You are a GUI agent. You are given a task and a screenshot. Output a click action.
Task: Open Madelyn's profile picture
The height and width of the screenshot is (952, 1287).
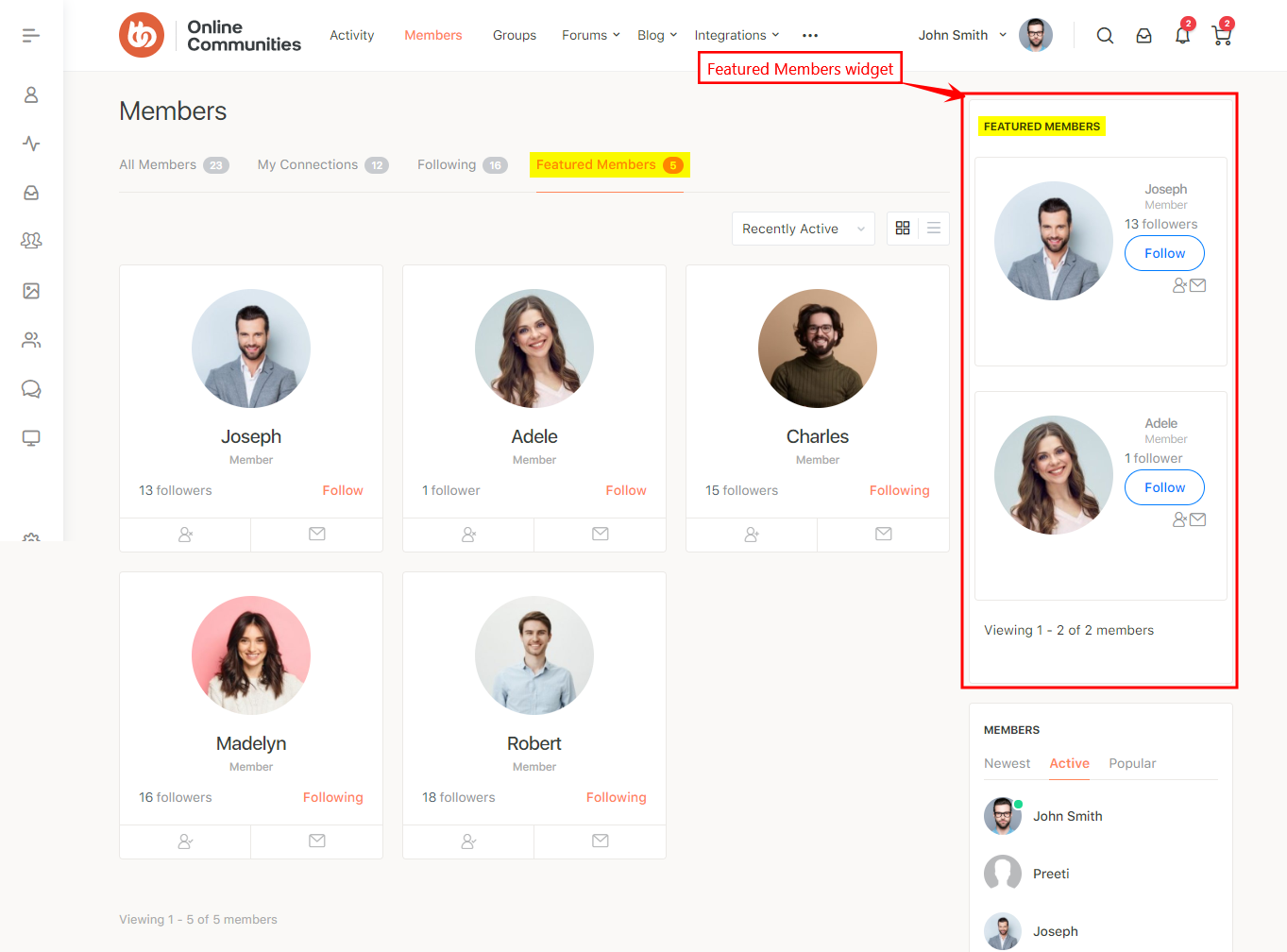tap(251, 655)
